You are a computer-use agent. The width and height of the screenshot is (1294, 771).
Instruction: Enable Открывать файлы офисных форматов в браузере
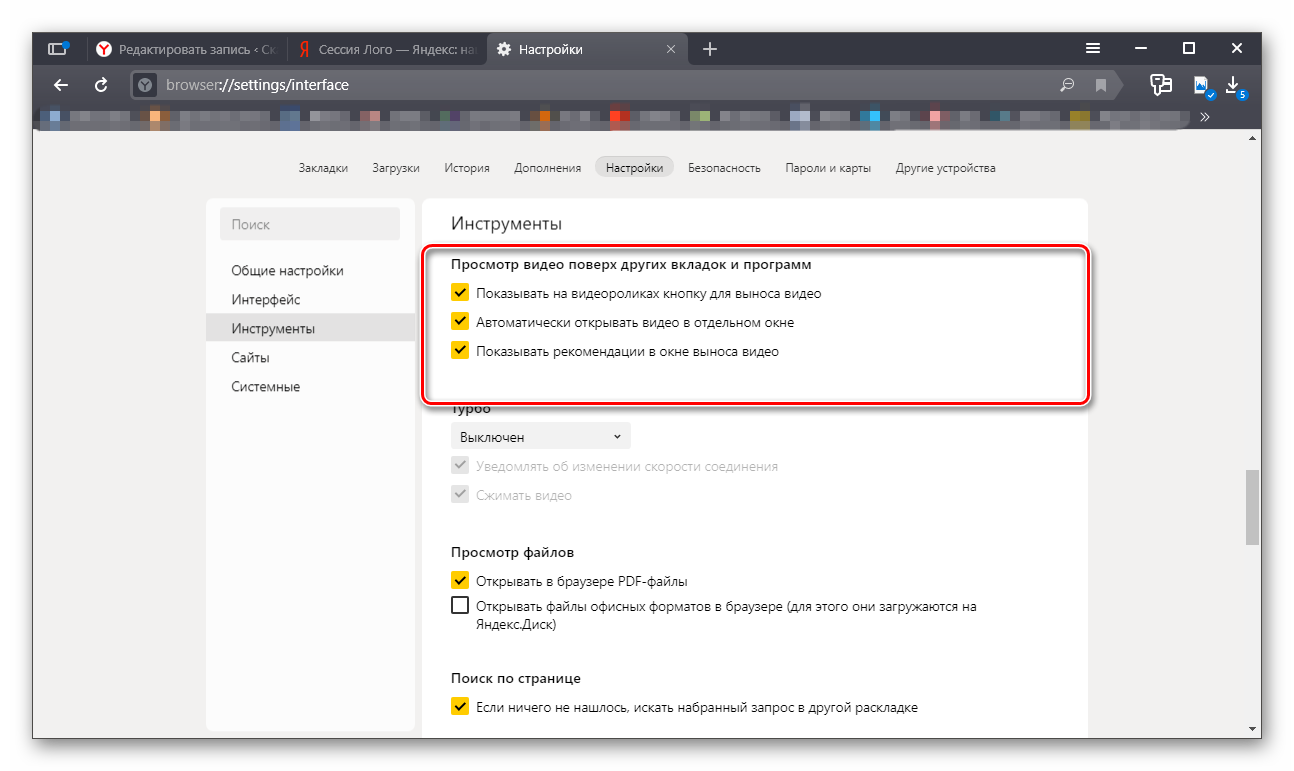460,605
